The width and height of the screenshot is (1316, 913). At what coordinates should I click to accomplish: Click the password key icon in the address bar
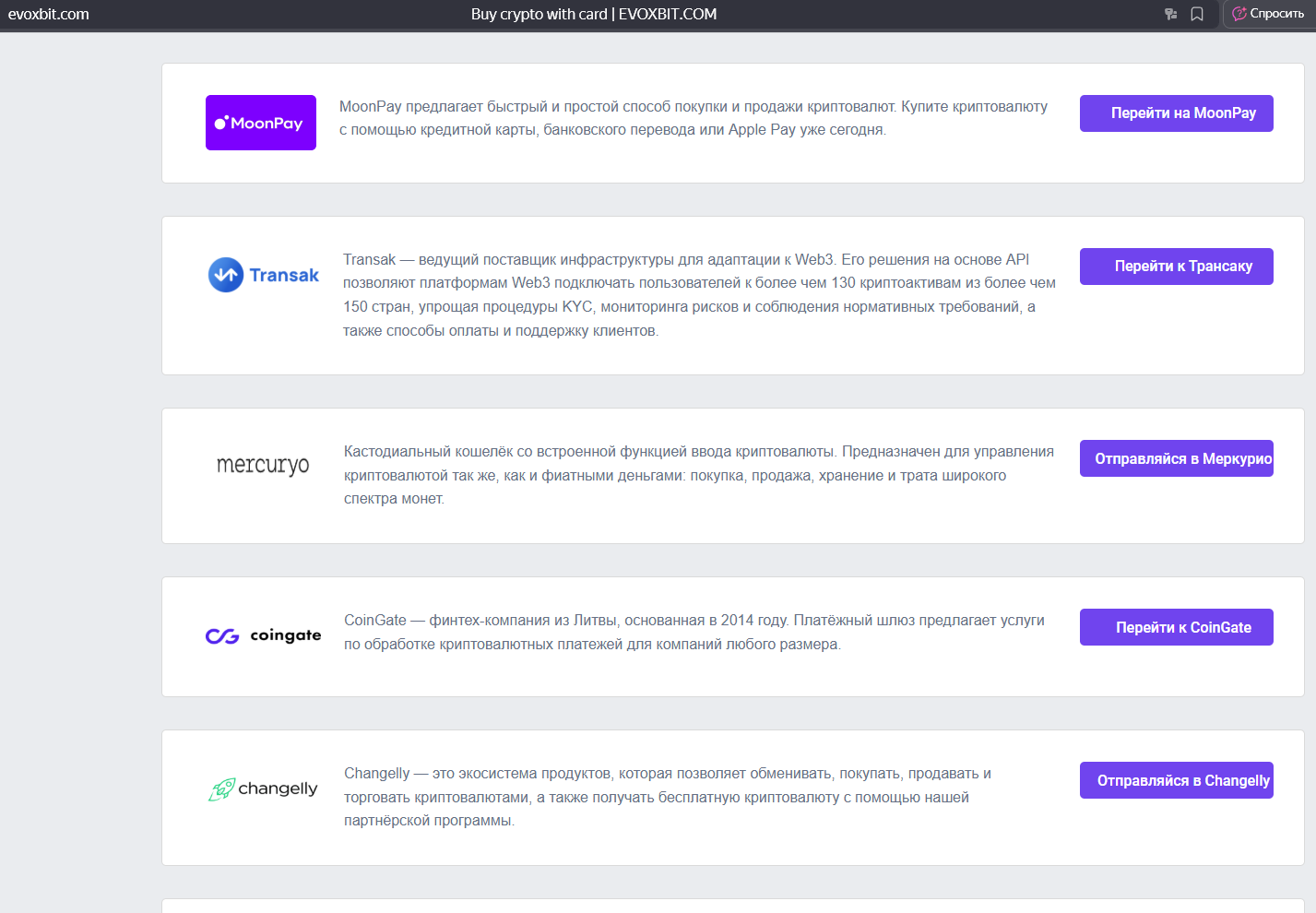pyautogui.click(x=1171, y=14)
